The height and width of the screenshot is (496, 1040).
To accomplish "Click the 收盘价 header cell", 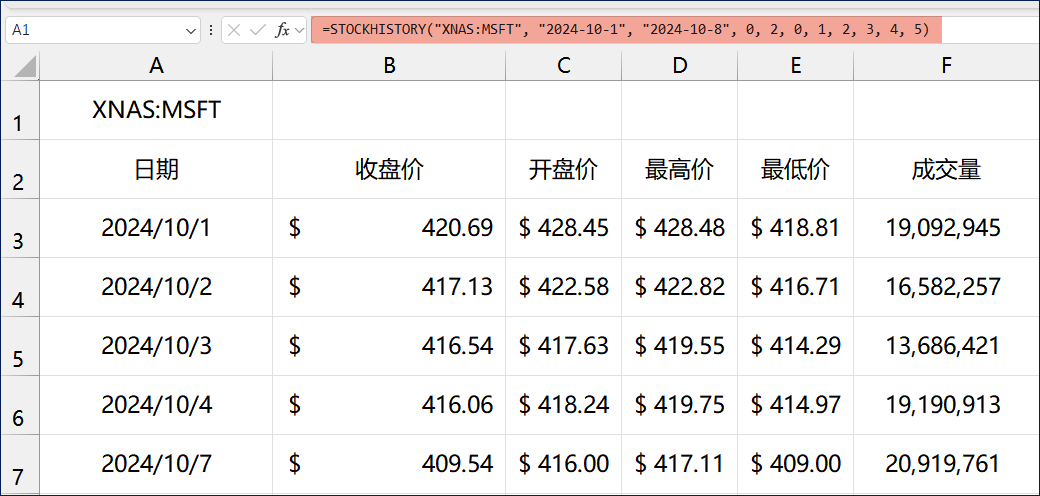I will coord(389,170).
